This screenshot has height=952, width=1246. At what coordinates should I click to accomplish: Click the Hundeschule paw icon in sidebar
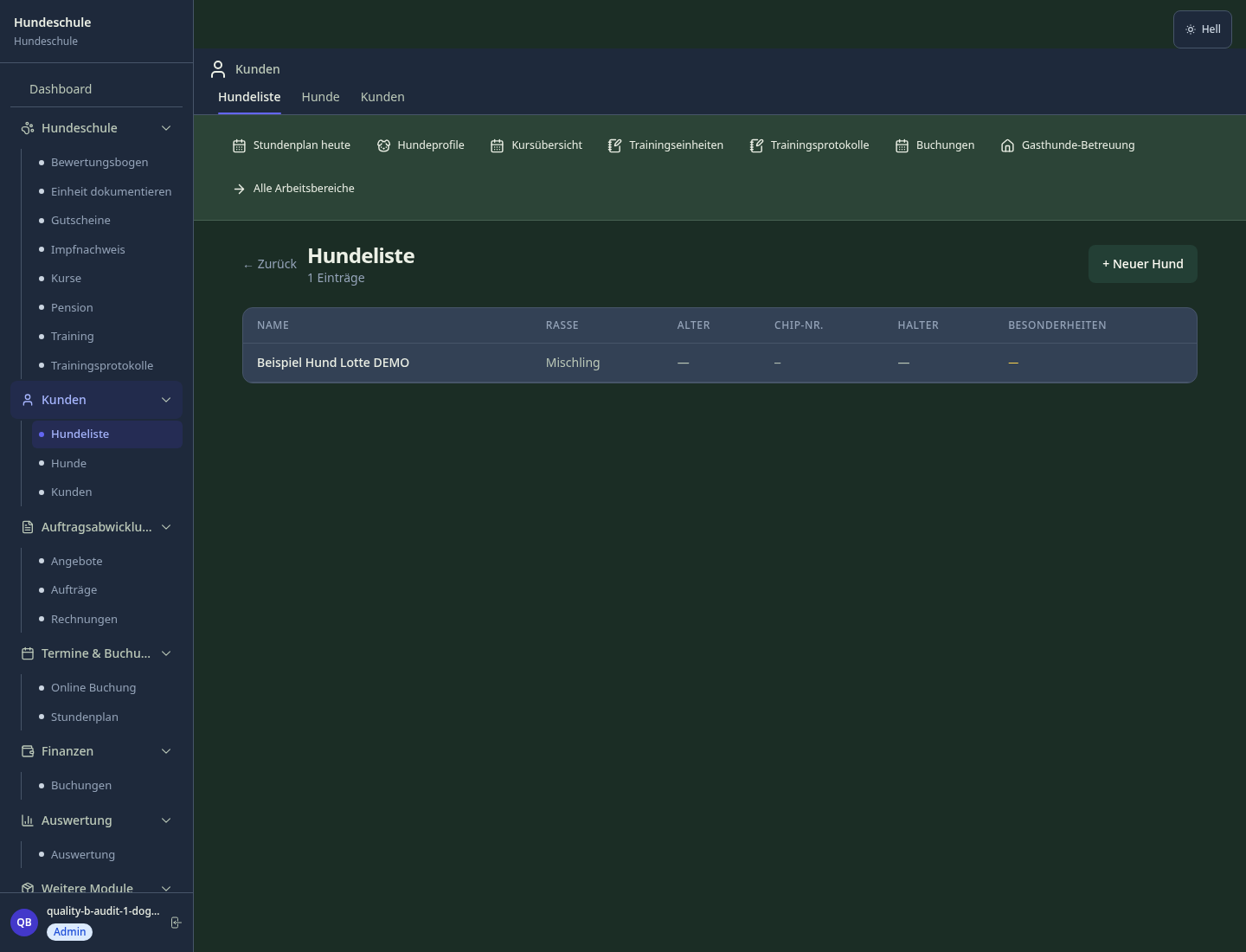(x=28, y=128)
